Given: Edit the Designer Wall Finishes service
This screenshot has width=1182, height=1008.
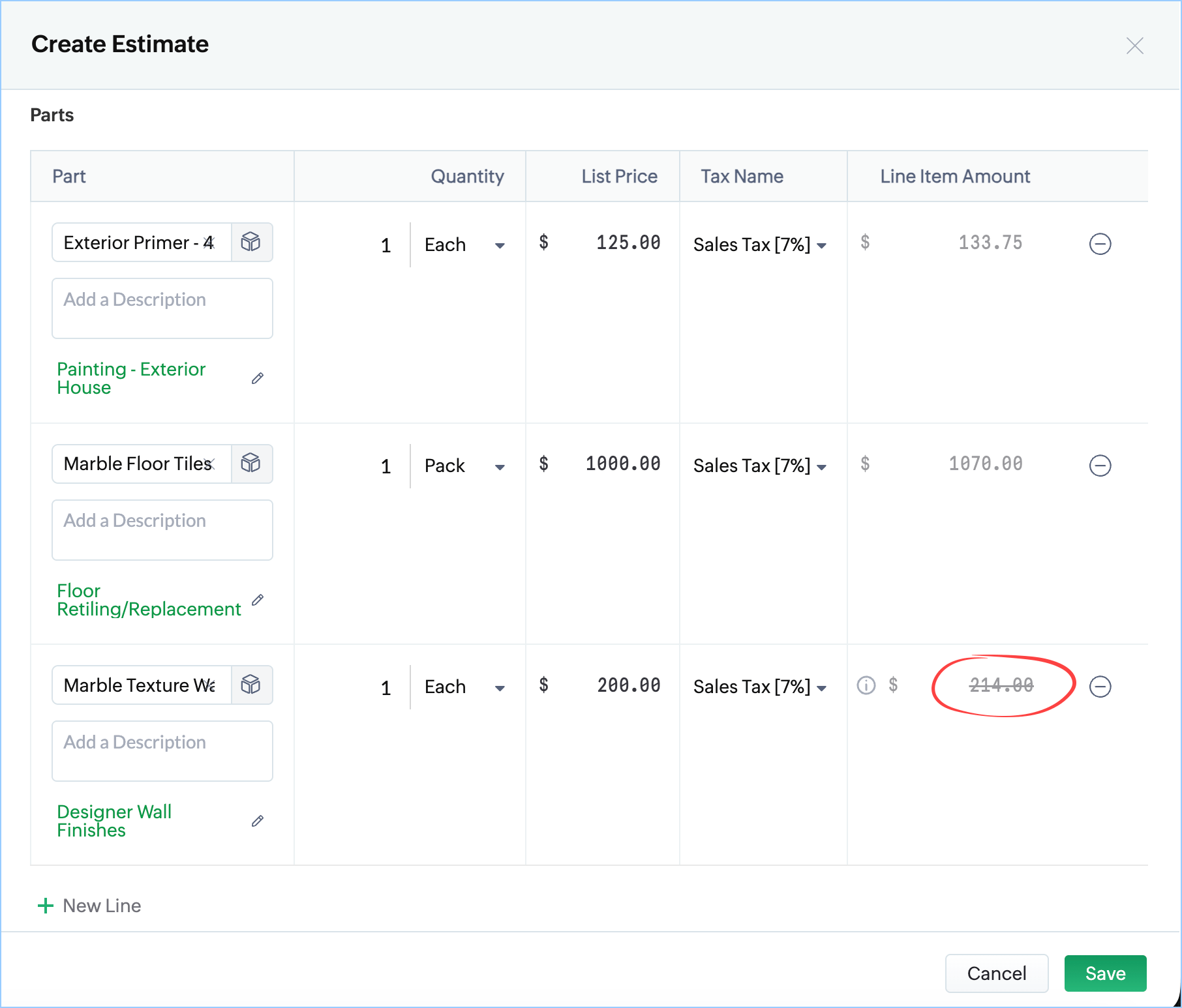Looking at the screenshot, I should tap(258, 821).
